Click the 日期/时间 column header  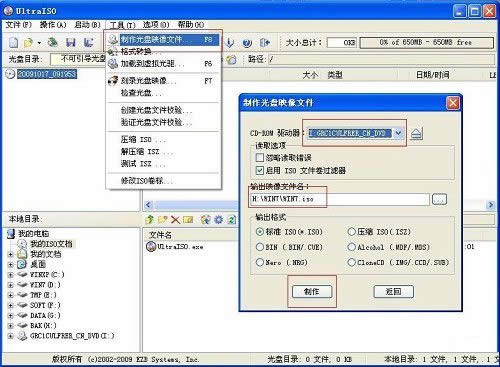point(432,75)
